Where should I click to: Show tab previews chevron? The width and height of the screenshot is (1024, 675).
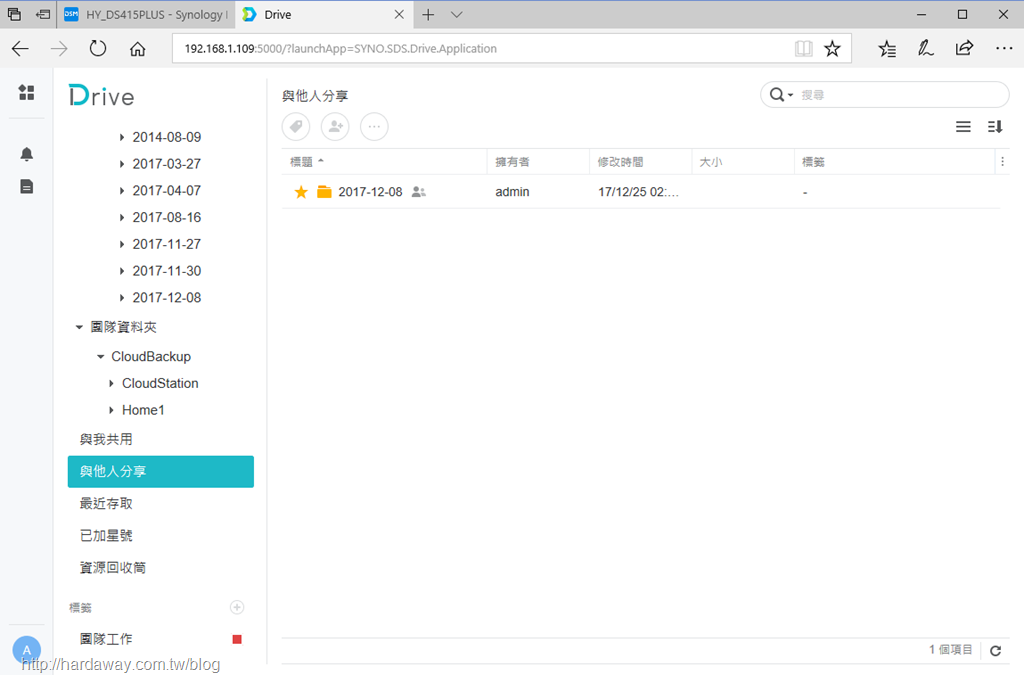click(x=457, y=14)
